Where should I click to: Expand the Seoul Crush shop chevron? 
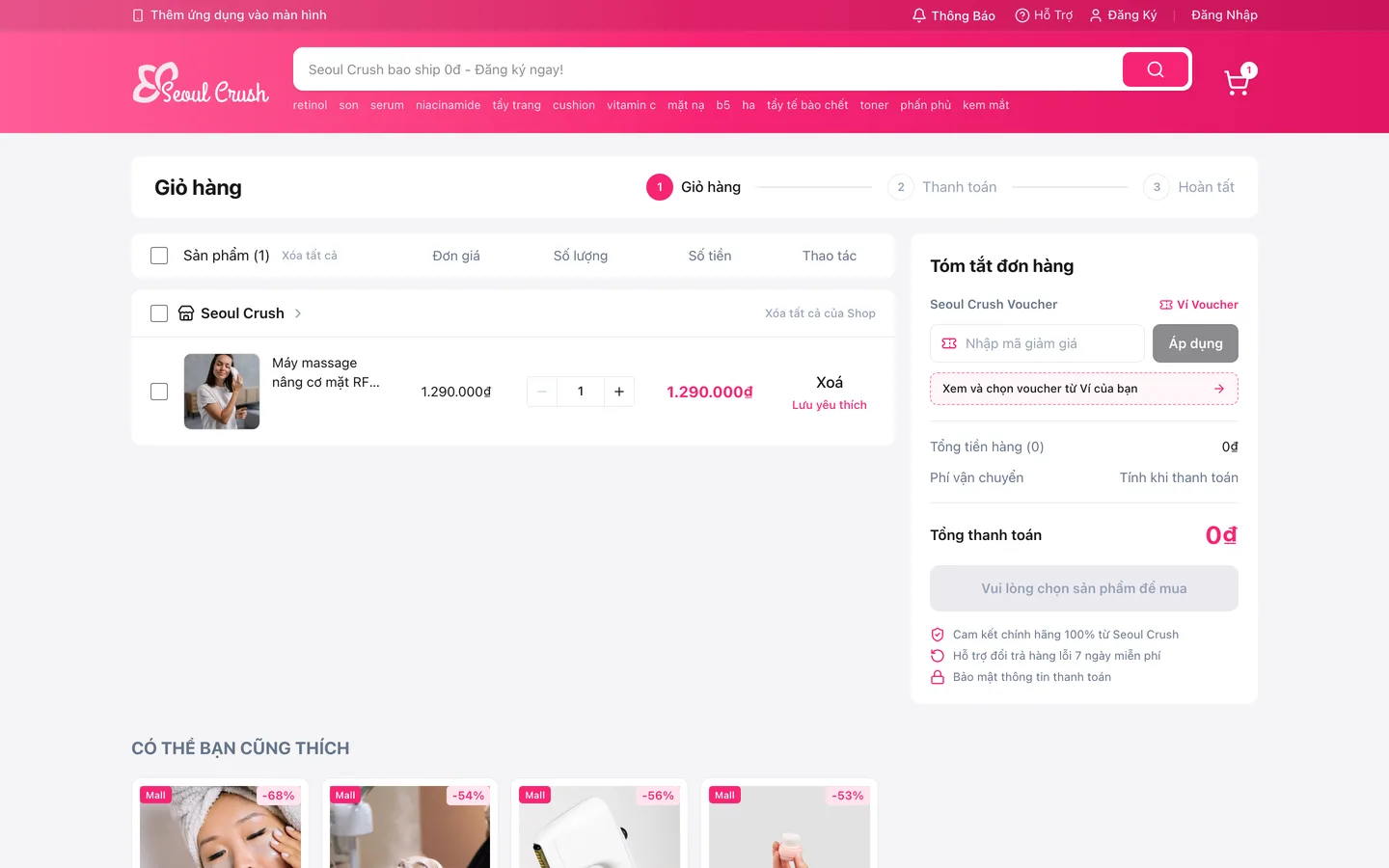[298, 313]
